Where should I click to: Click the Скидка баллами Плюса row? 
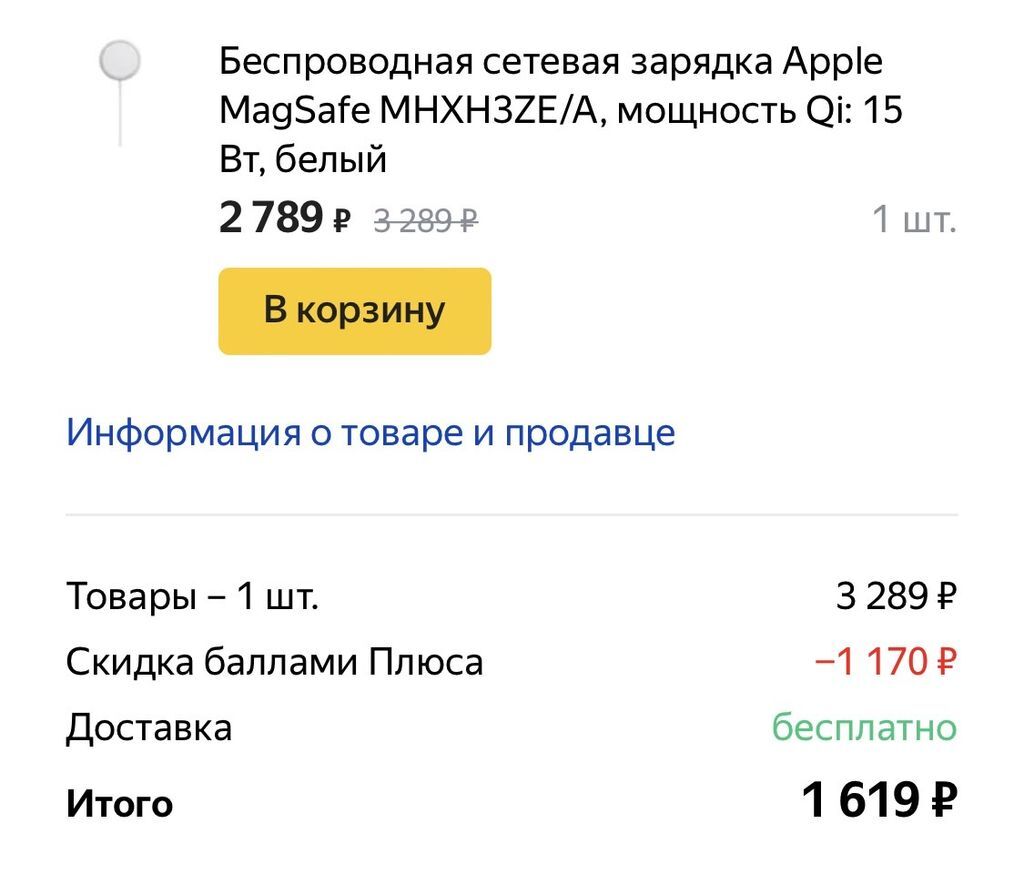[x=274, y=661]
